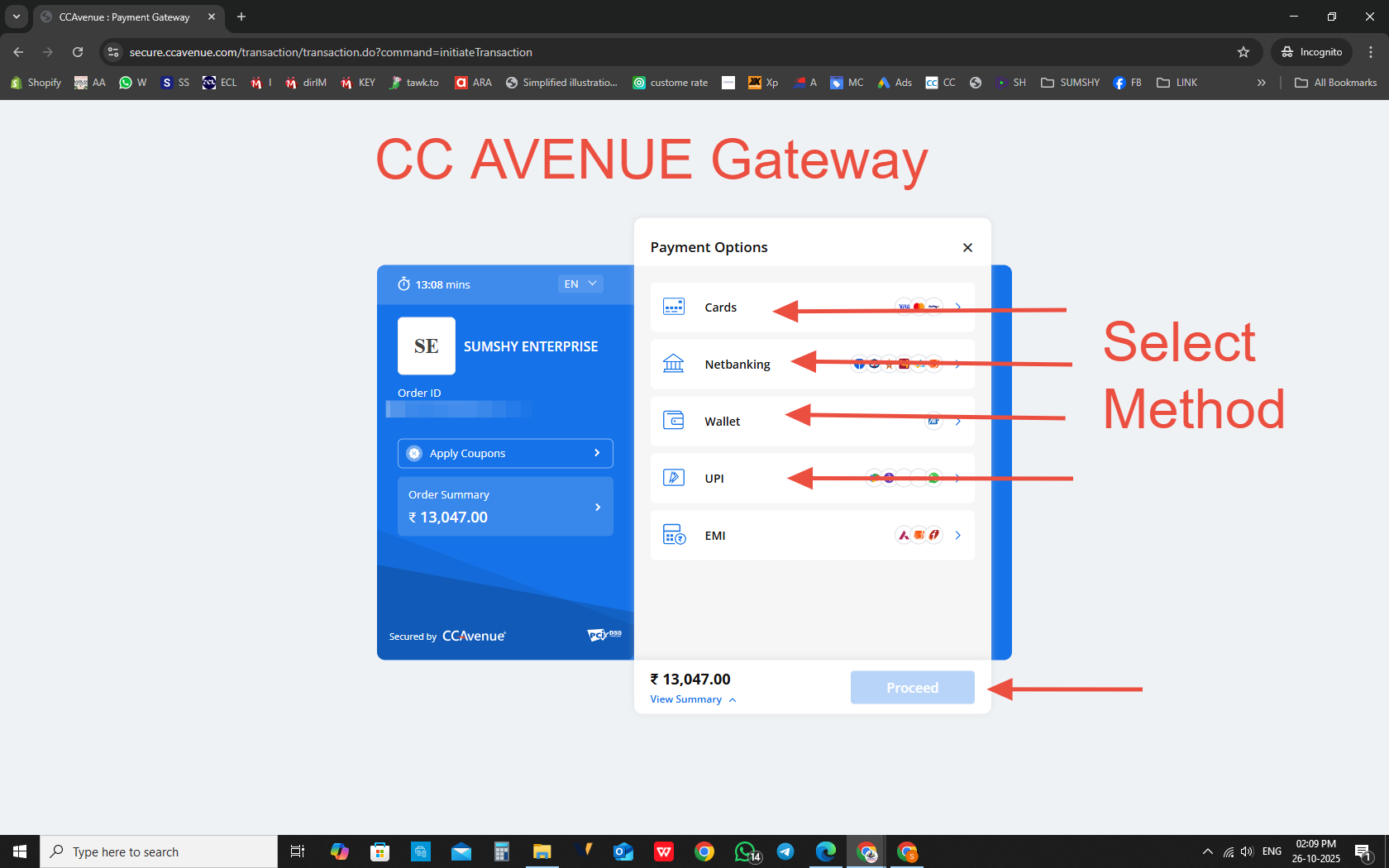Viewport: 1389px width, 868px height.
Task: Open a new browser tab
Action: (241, 17)
